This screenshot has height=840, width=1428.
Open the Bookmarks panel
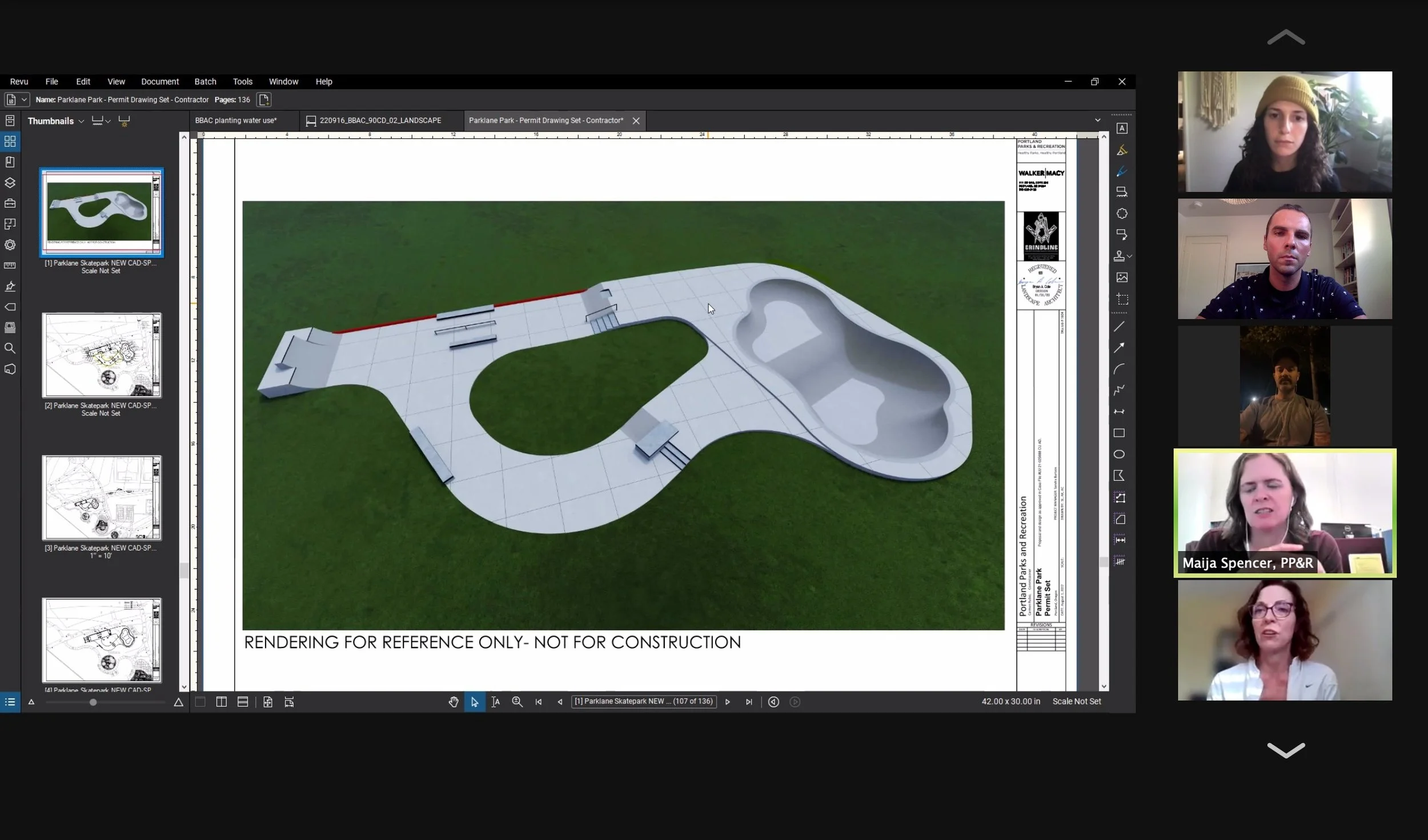click(x=10, y=162)
